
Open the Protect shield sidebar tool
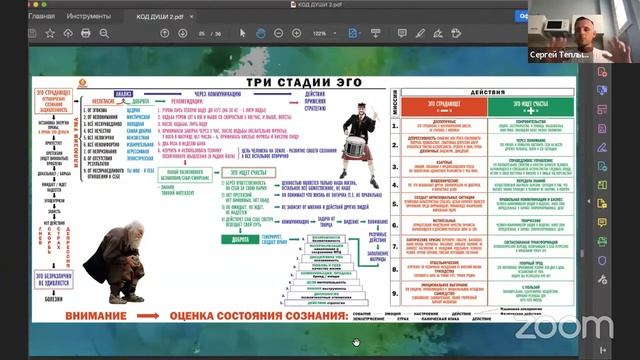pyautogui.click(x=602, y=260)
